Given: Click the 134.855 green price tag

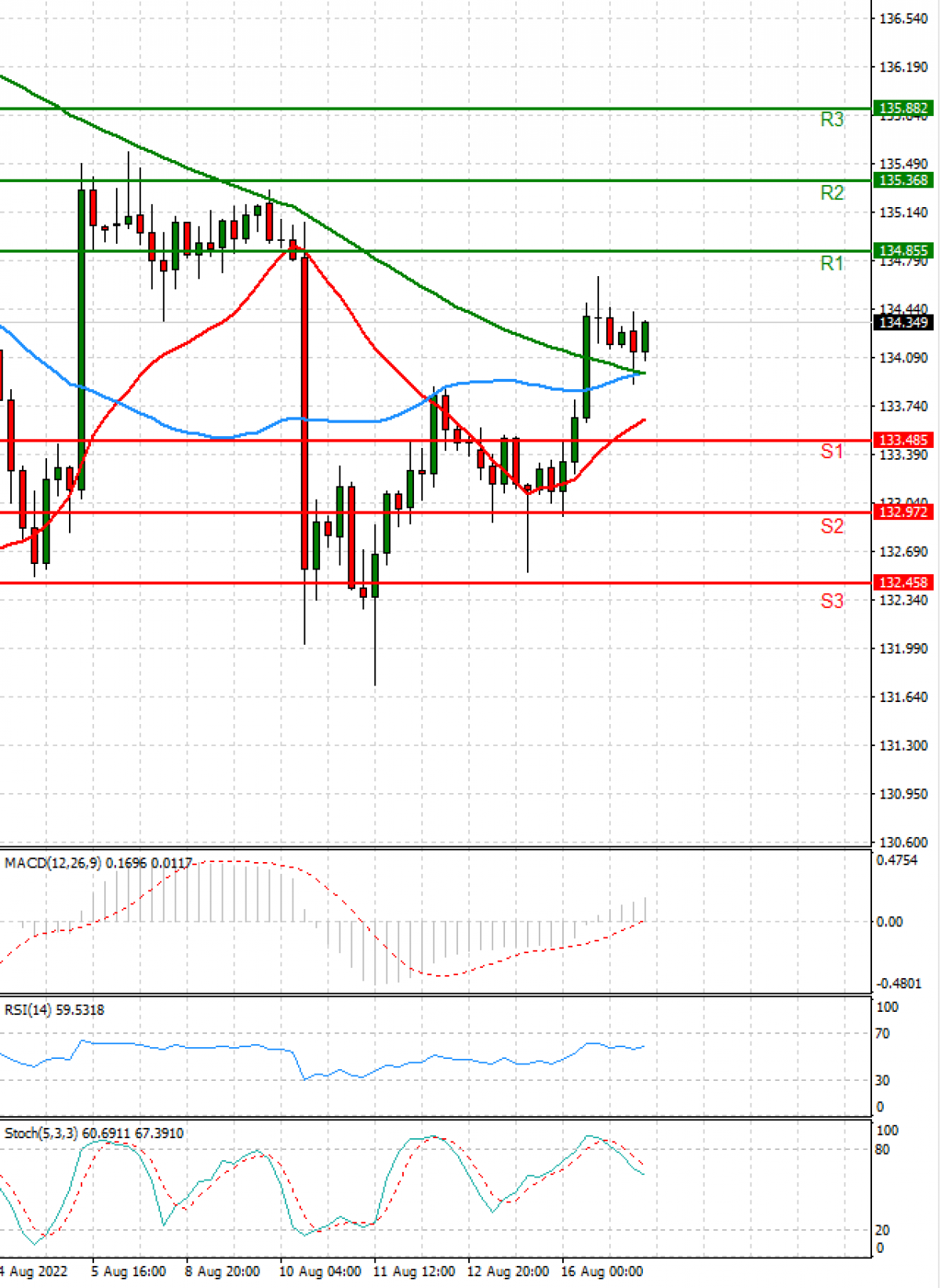Looking at the screenshot, I should (x=903, y=251).
